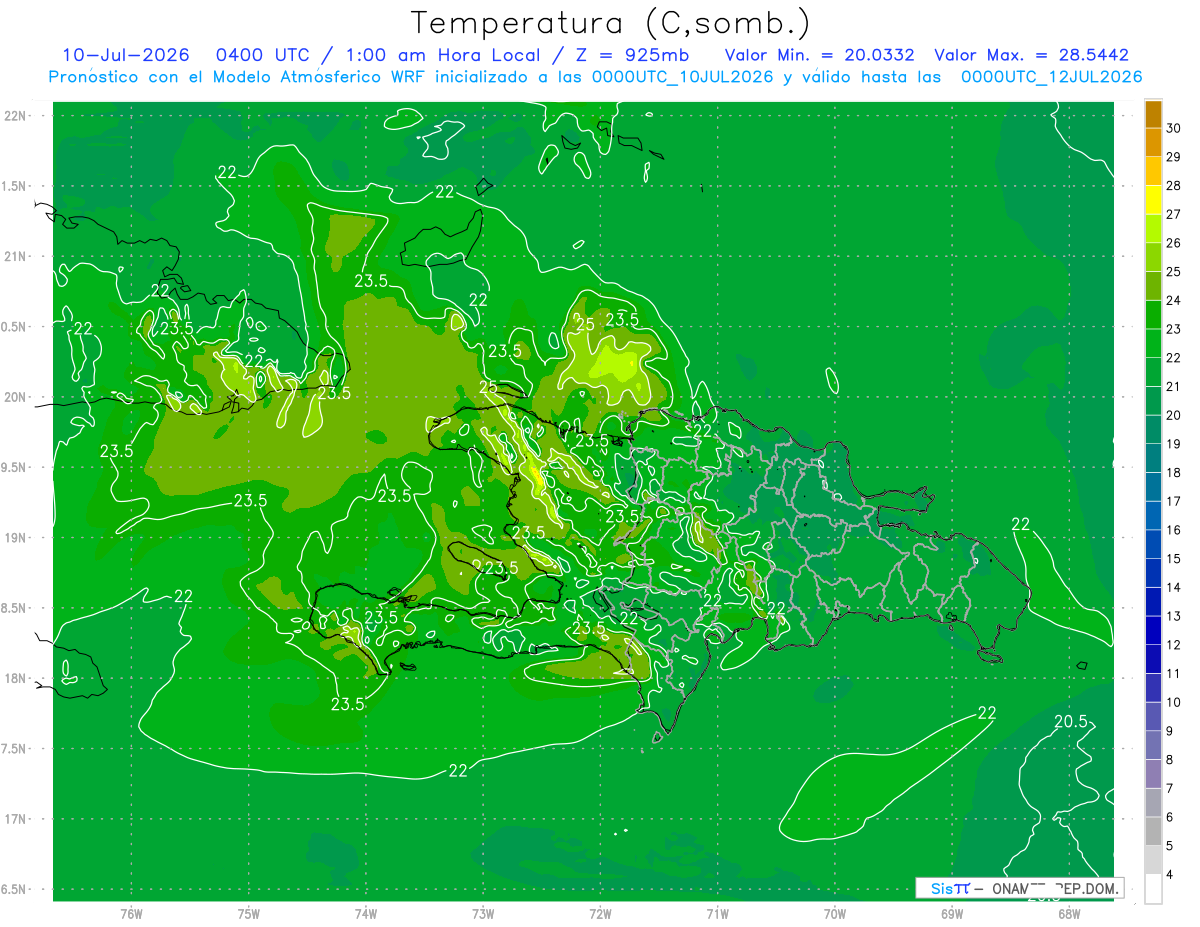
Task: Click the '20N' latitude axis label
Action: click(15, 397)
